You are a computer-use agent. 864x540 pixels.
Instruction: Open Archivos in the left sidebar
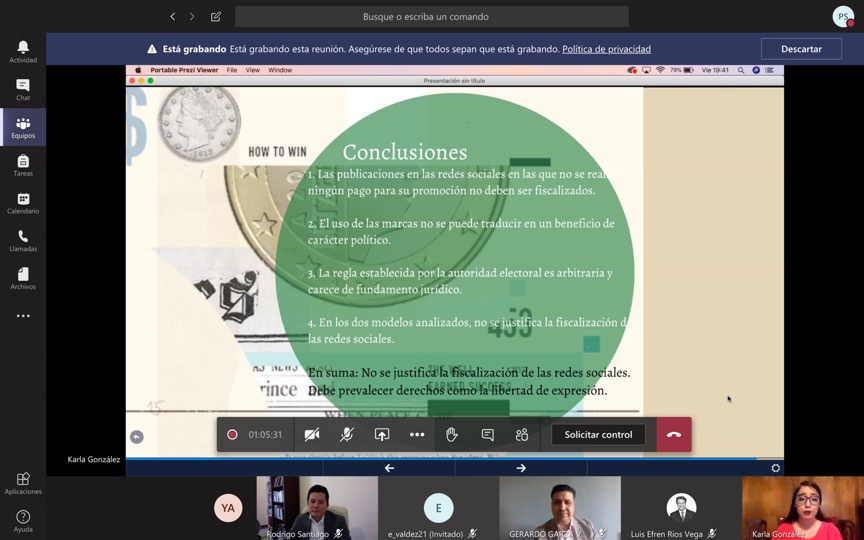click(22, 278)
